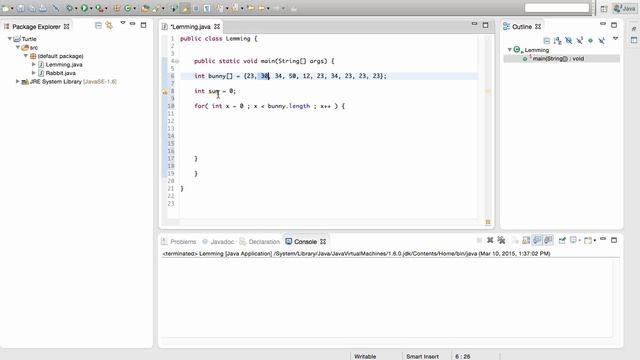This screenshot has width=640, height=360.
Task: Click 'public class Lemming {' line
Action: 219,38
